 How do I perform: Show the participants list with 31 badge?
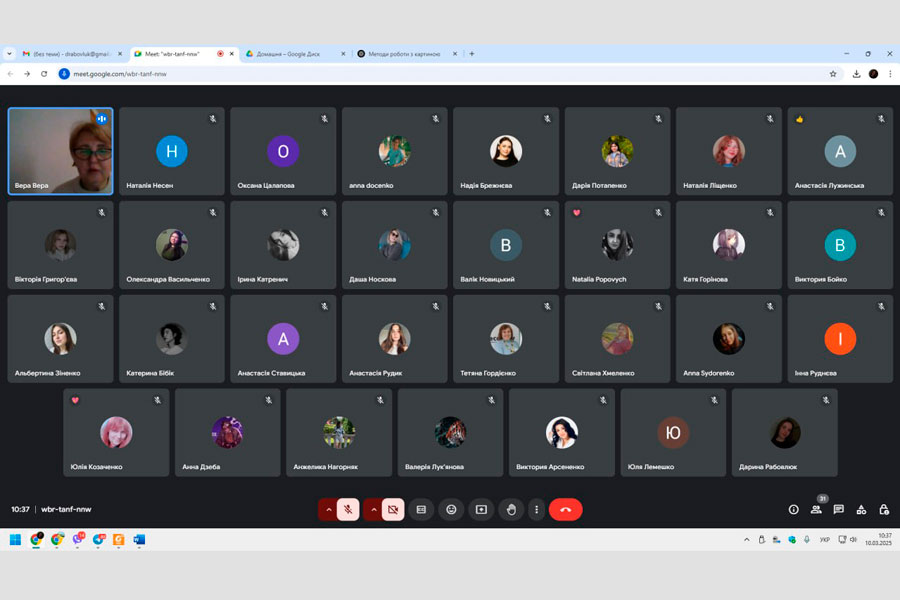point(816,509)
